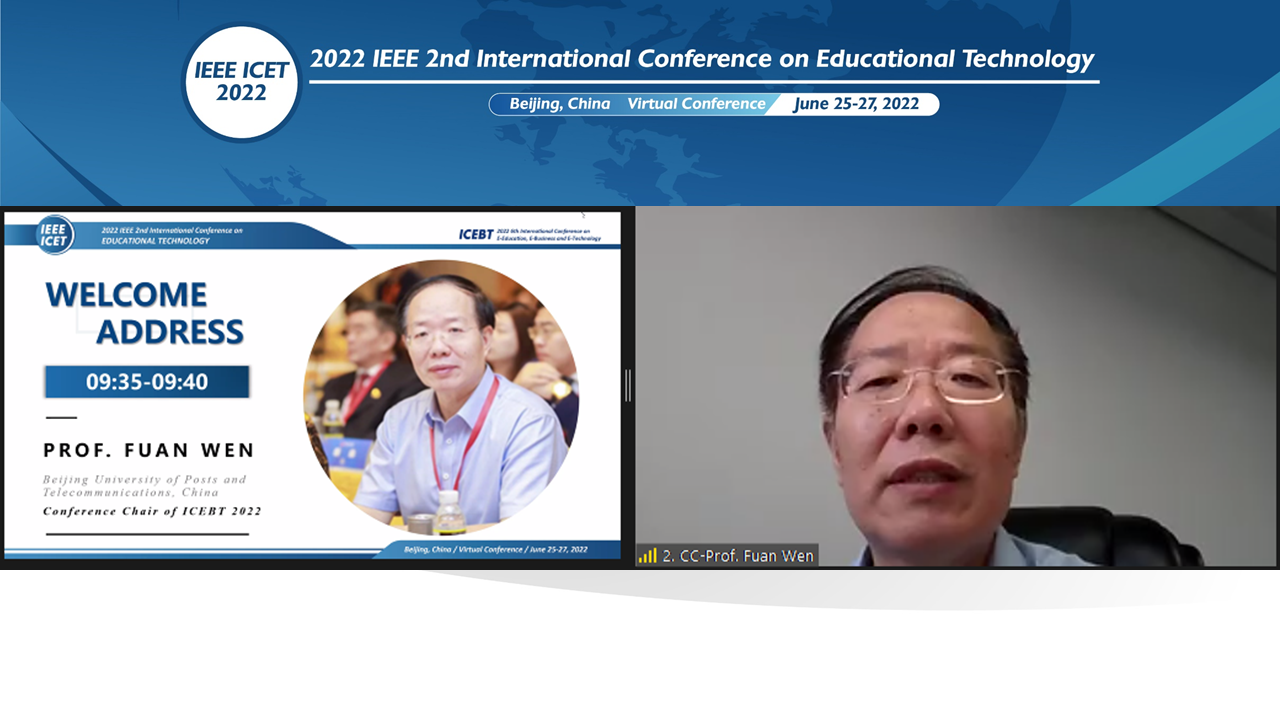
Task: Click the "2. CC-Prof. Fuan Wen" participant name label
Action: pos(738,556)
